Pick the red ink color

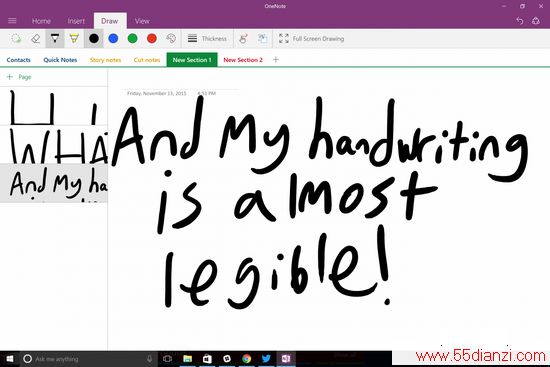click(152, 39)
